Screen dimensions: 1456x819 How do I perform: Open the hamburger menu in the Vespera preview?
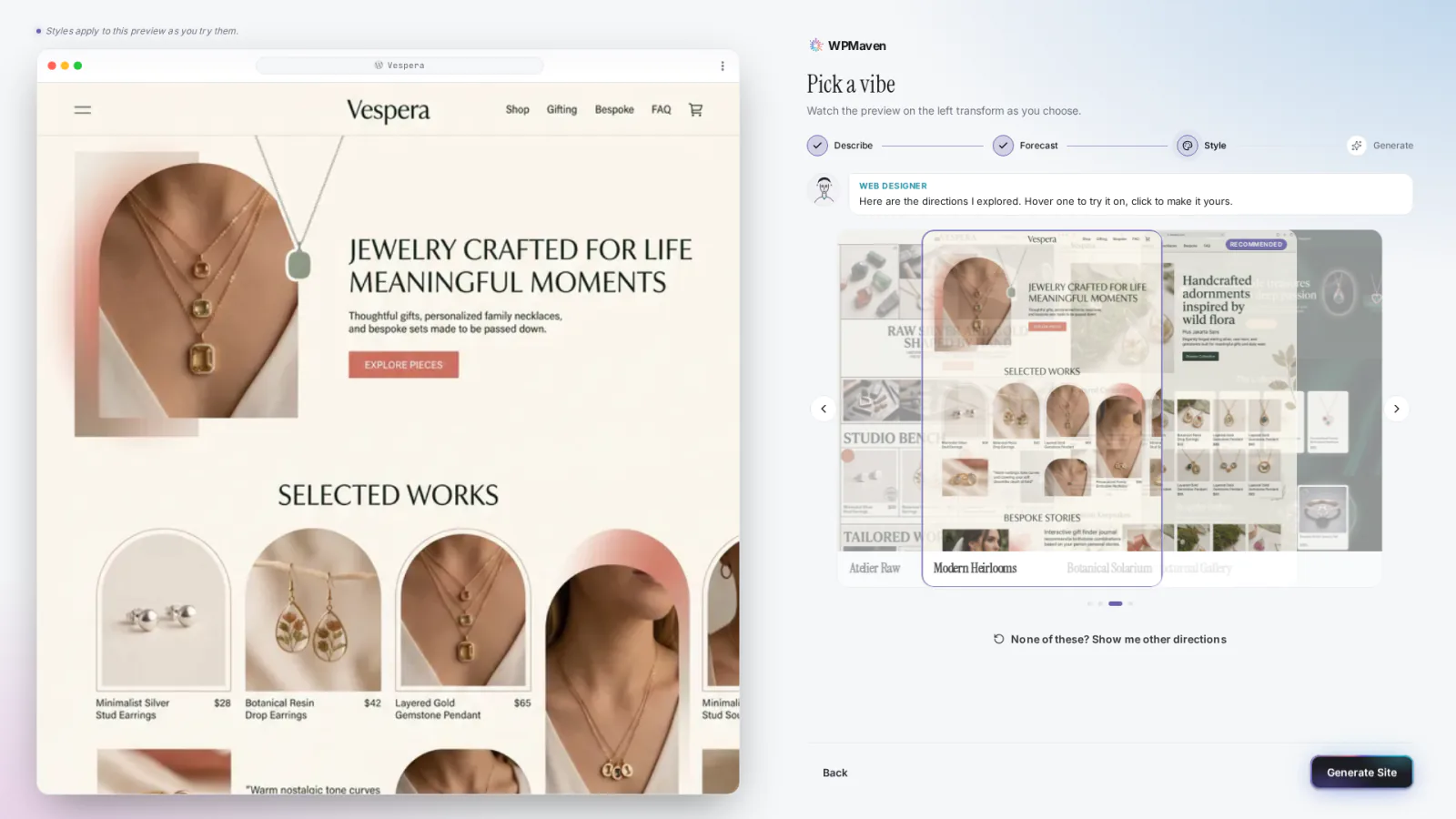click(82, 110)
